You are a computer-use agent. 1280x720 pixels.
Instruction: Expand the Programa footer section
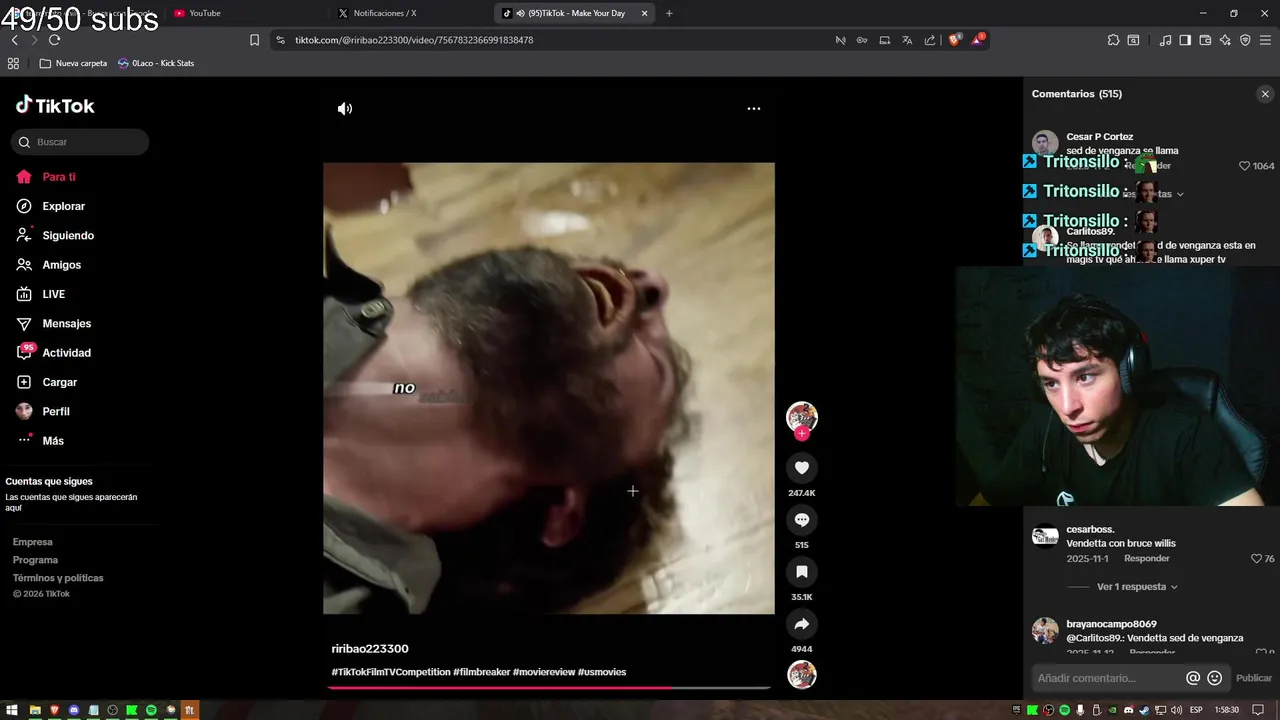pyautogui.click(x=35, y=560)
